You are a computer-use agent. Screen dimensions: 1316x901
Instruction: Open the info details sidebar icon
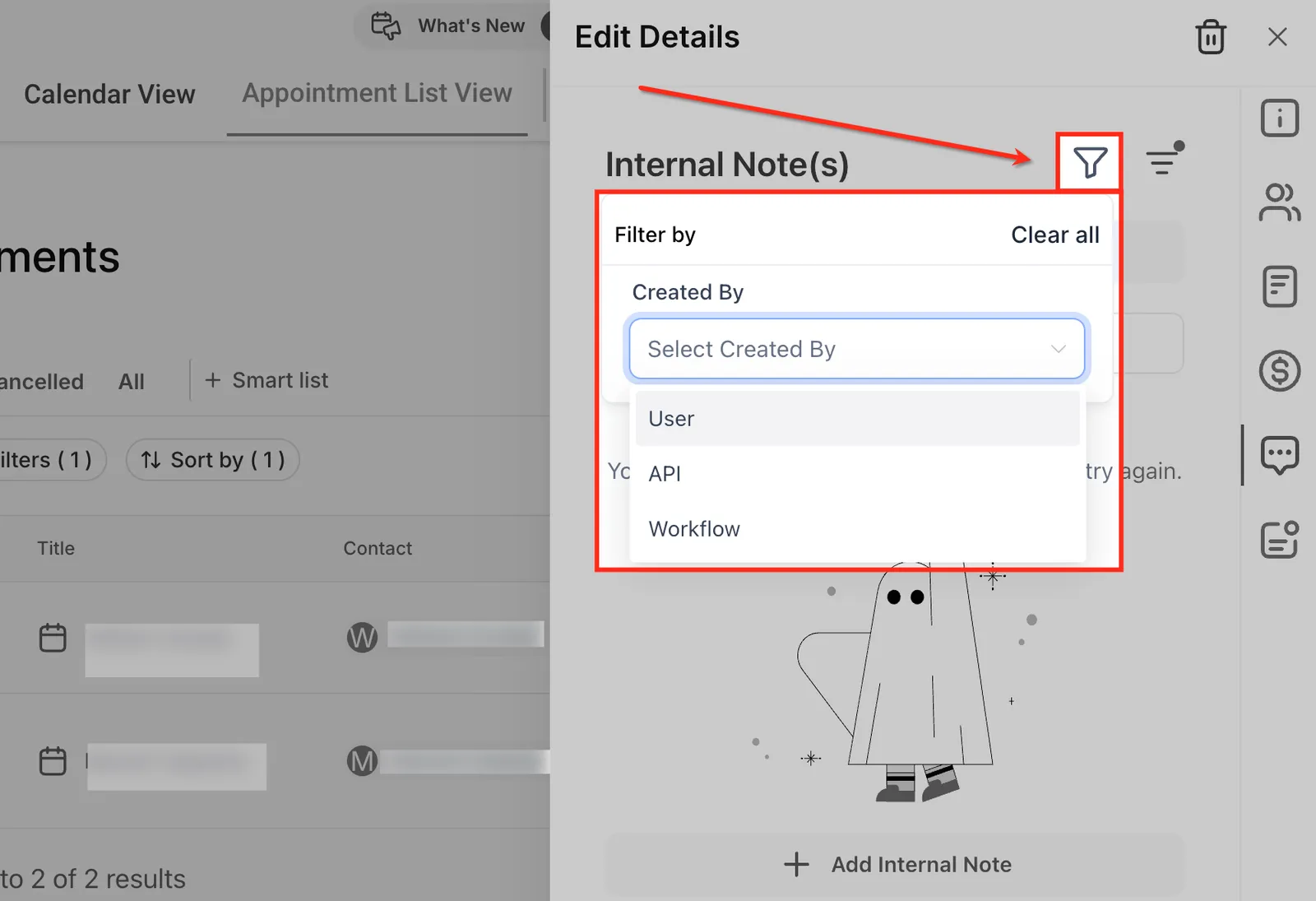click(x=1279, y=118)
